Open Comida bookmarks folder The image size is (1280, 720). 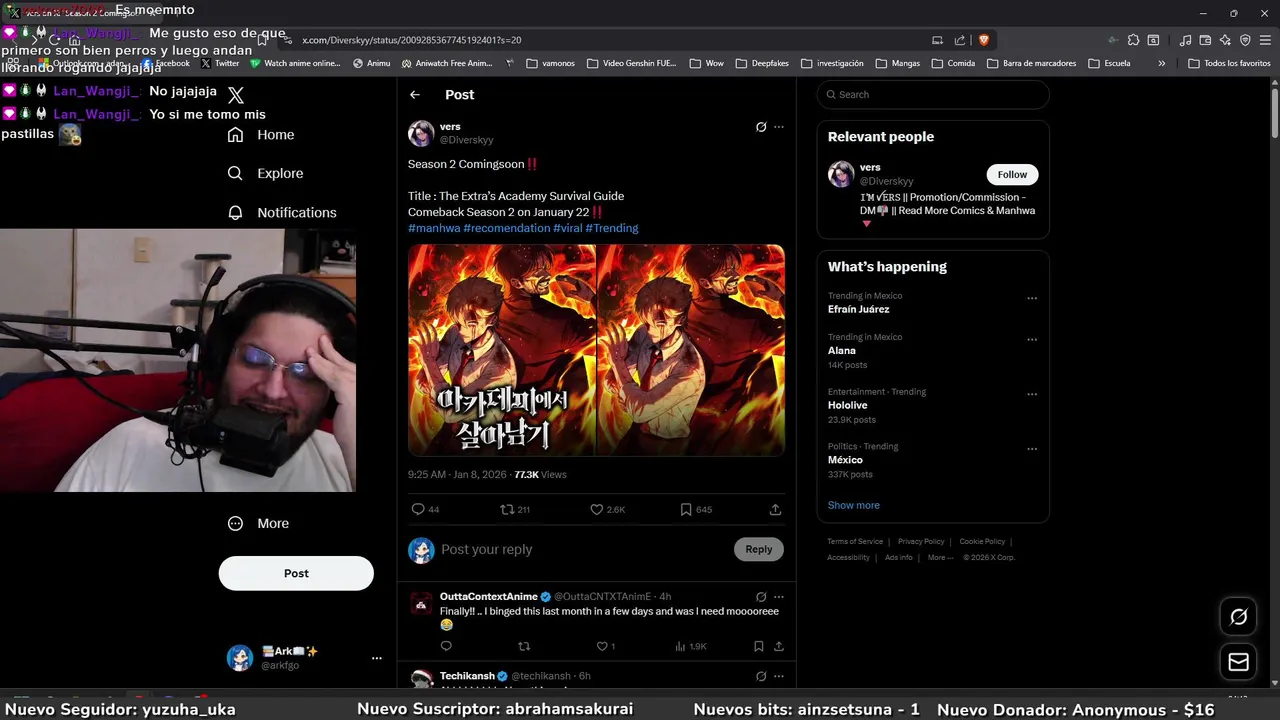click(x=953, y=63)
